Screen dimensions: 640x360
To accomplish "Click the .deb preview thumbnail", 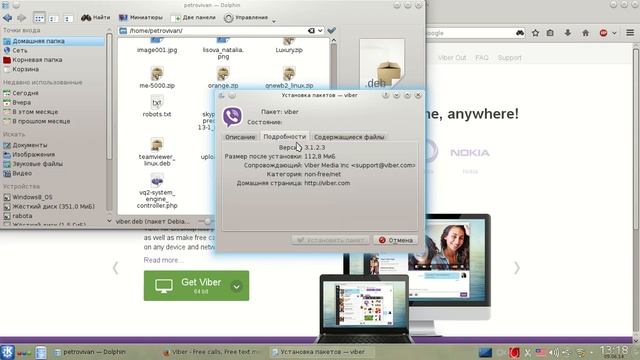I will (x=382, y=64).
